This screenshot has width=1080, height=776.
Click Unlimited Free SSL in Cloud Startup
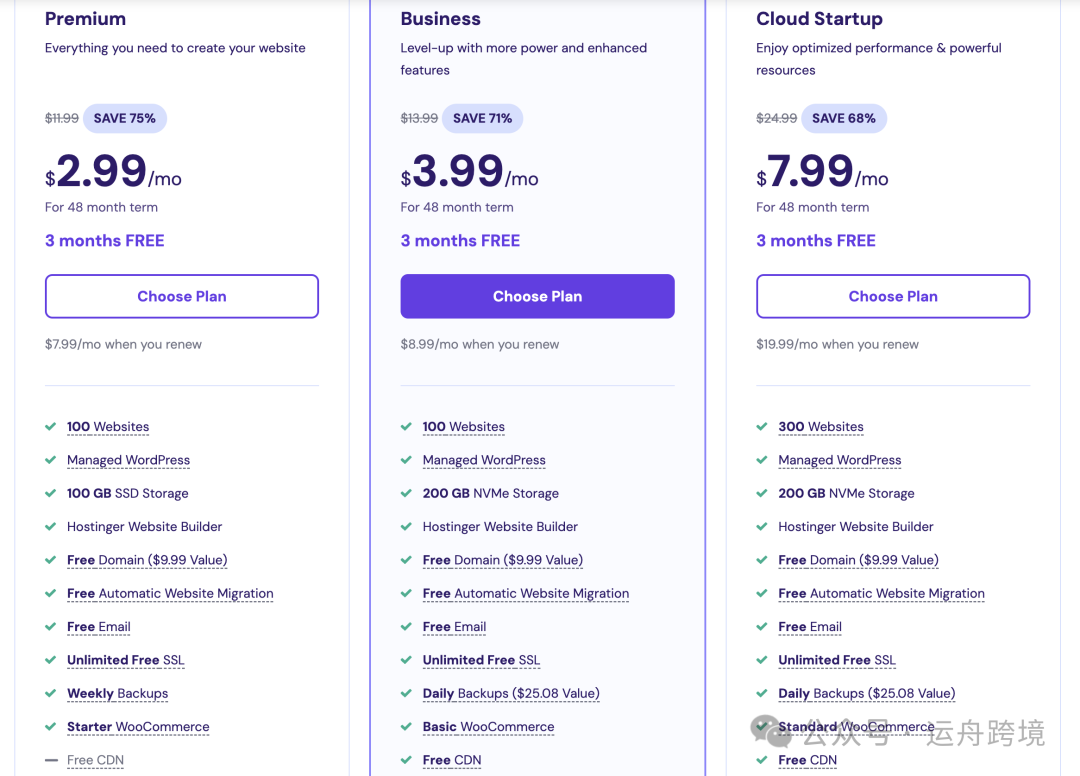tap(836, 660)
